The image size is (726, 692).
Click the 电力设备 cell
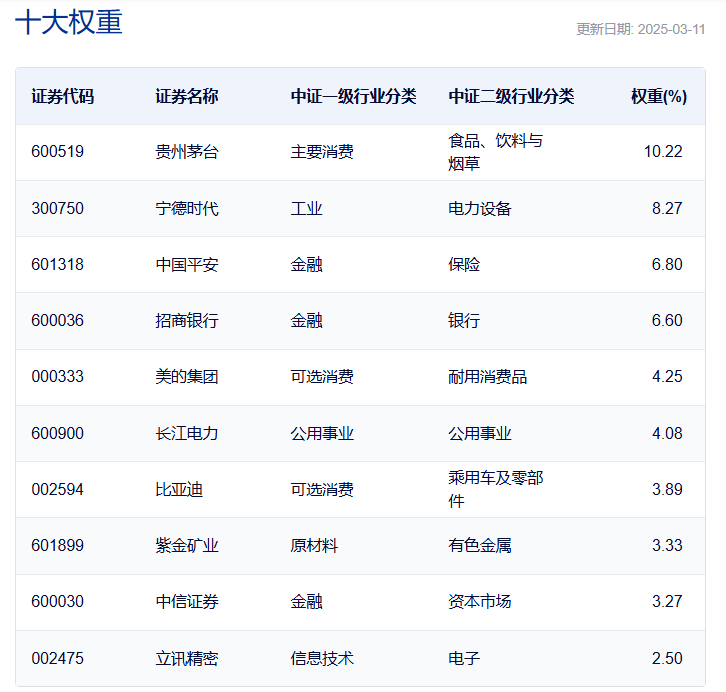[480, 208]
